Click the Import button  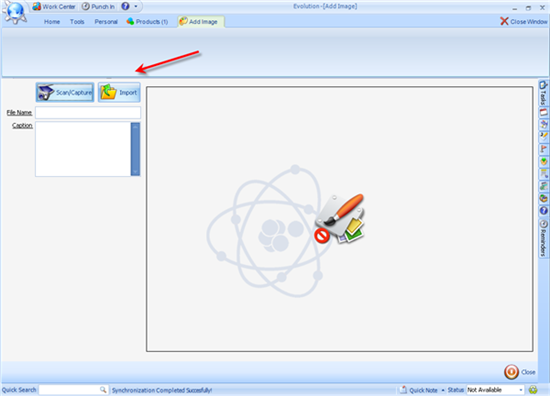tap(119, 93)
